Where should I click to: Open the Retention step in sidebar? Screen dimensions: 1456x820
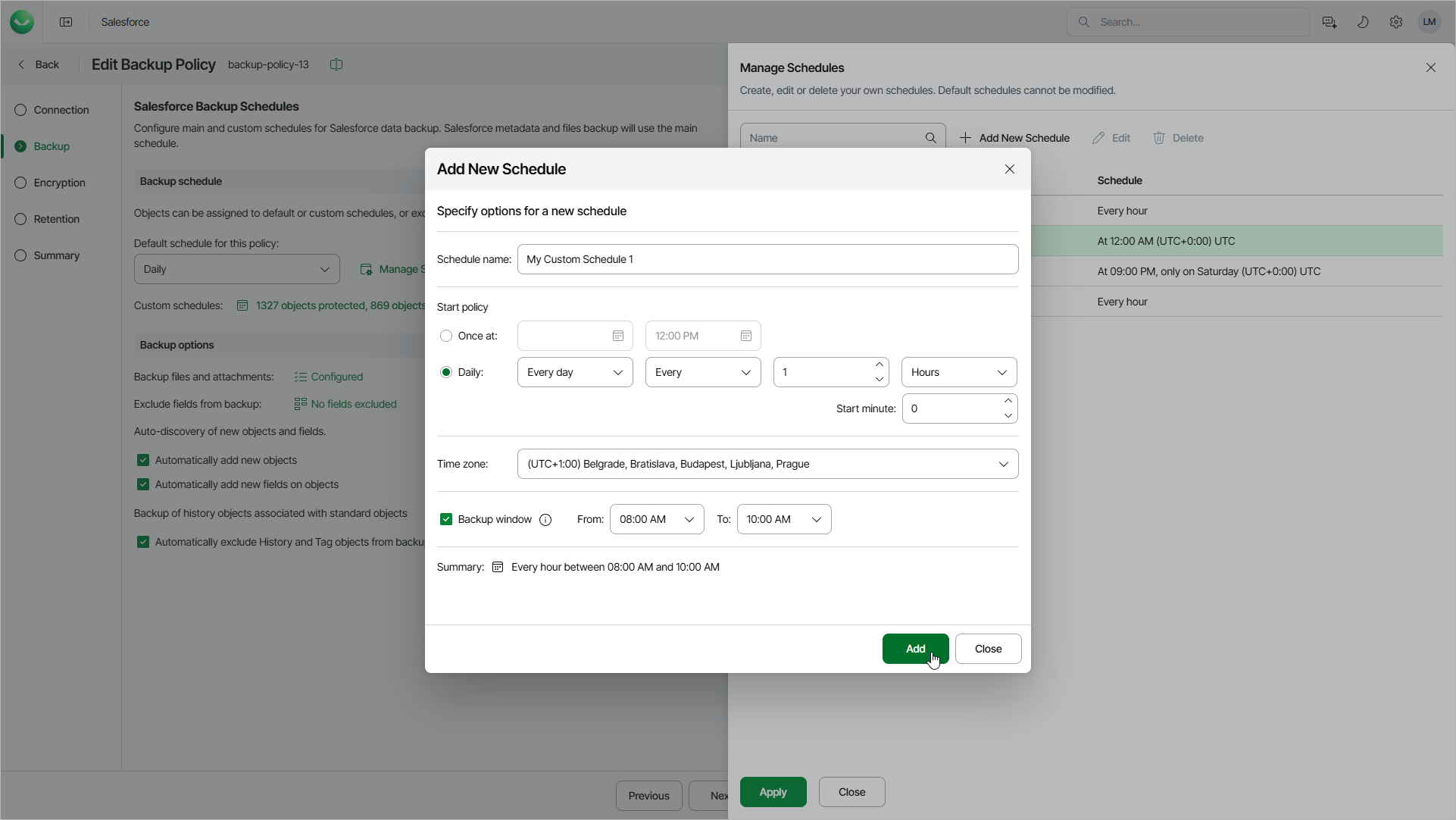(x=56, y=219)
